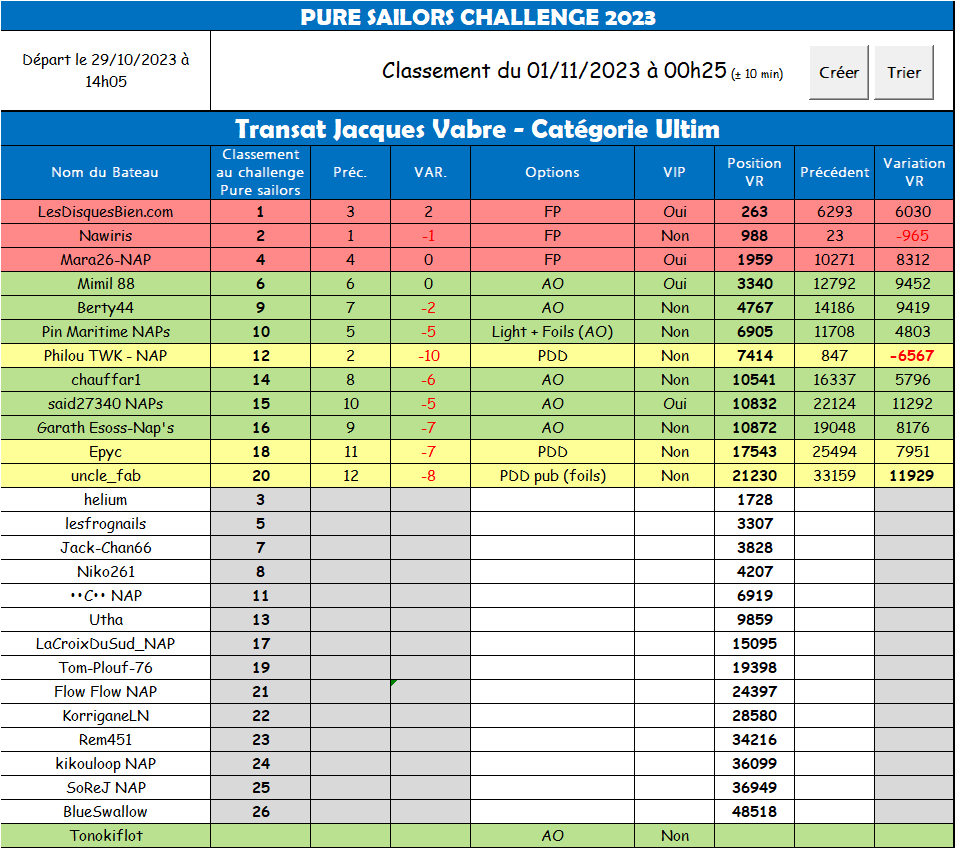Click the Départ le 29/10/2023 à 14h05 cell
Screen dimensions: 955x848
coord(105,71)
